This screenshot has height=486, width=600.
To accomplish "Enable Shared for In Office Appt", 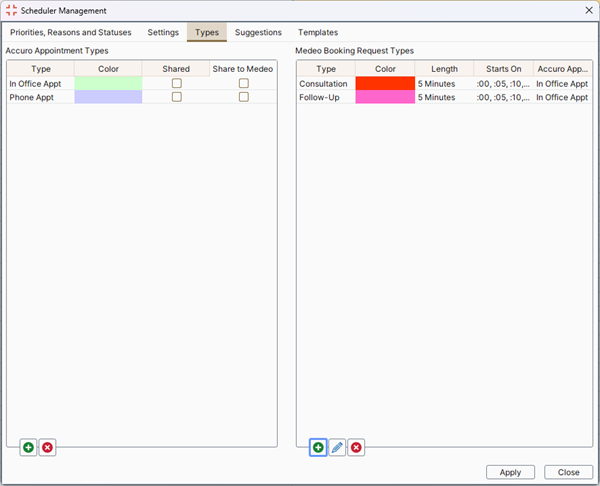I will point(176,83).
